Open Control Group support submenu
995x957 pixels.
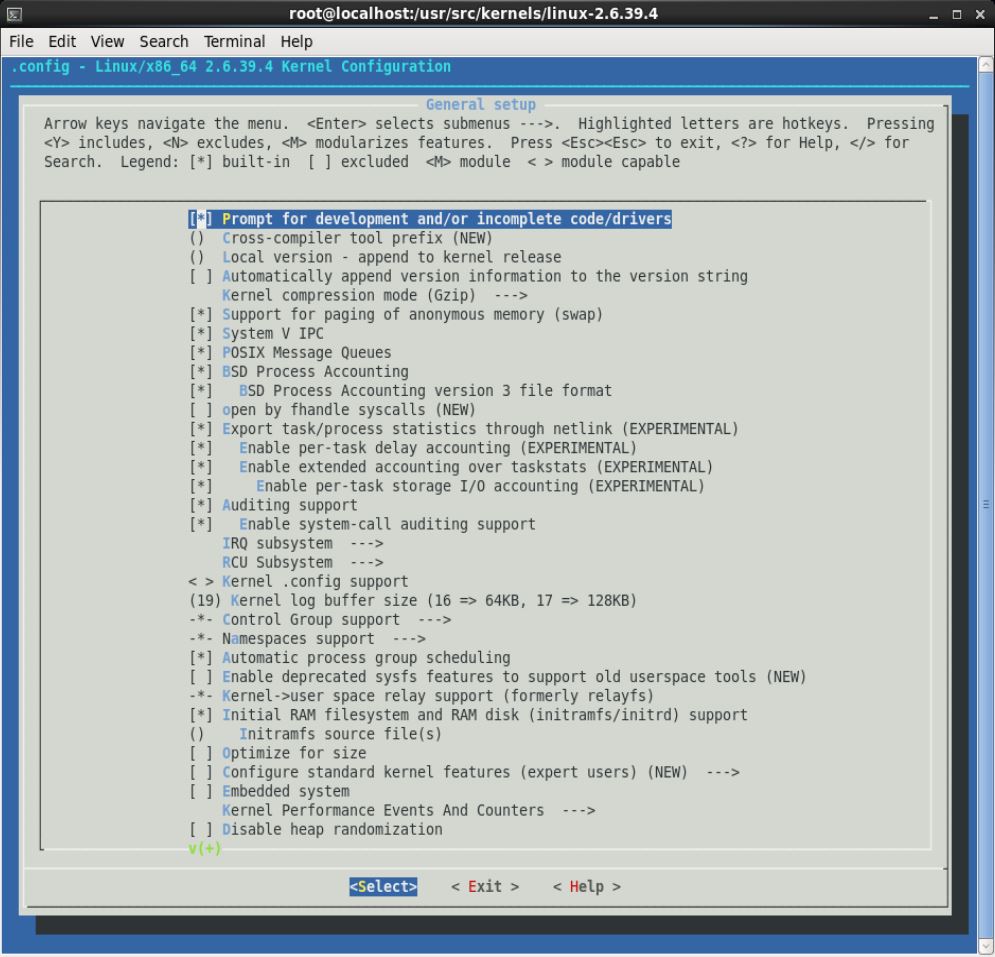pos(320,619)
